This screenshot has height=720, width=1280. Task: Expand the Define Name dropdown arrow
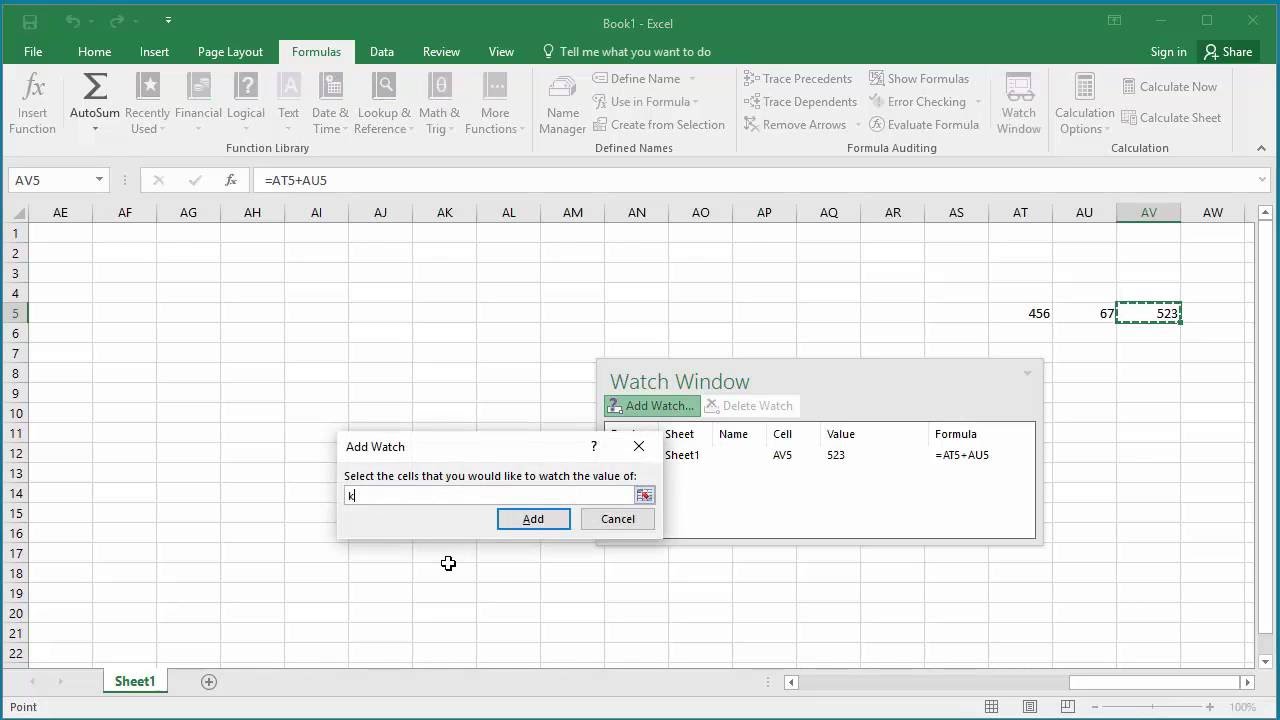tap(692, 78)
